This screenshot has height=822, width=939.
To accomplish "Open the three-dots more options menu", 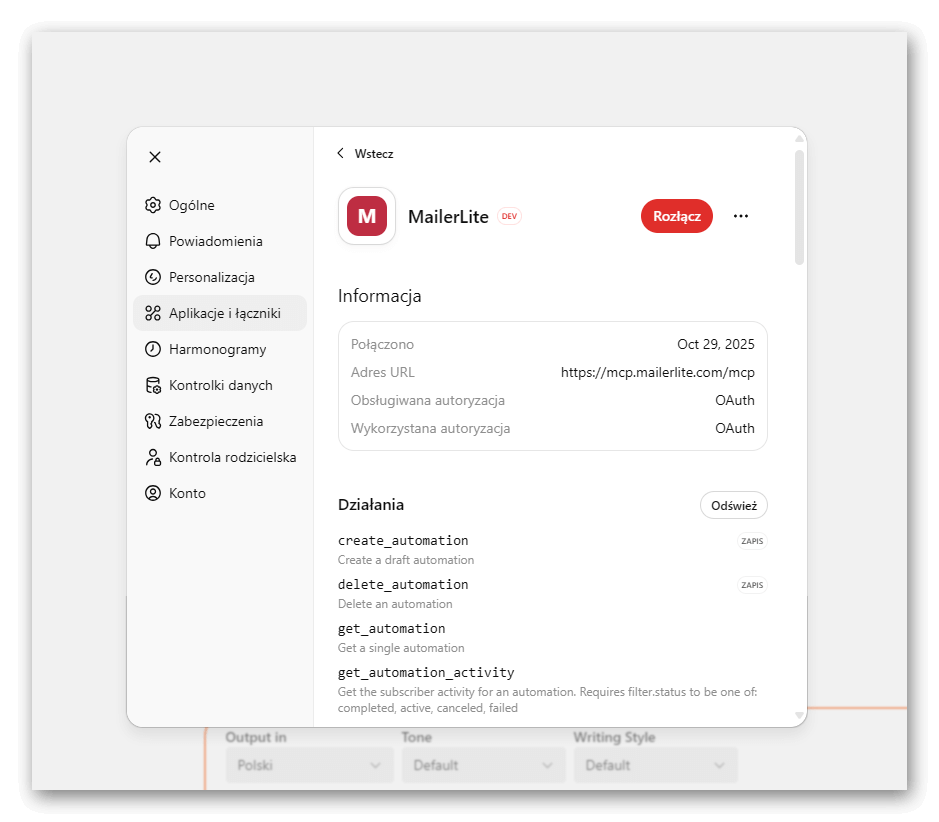I will (x=741, y=216).
